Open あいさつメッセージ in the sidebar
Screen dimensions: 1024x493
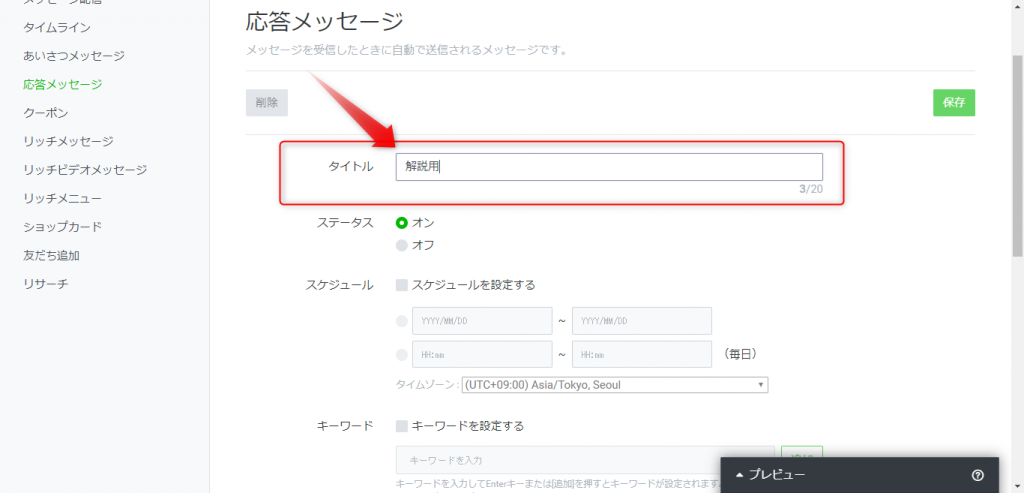point(74,56)
